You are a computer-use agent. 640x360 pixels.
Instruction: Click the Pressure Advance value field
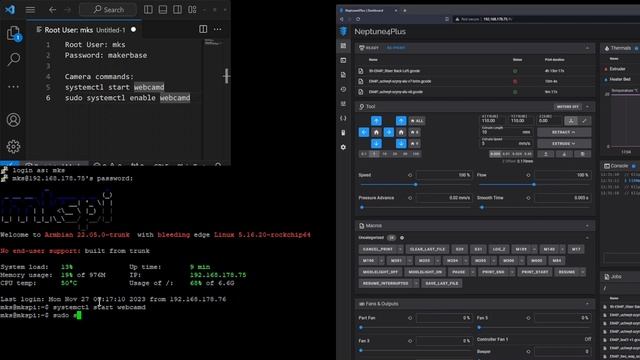pyautogui.click(x=443, y=198)
